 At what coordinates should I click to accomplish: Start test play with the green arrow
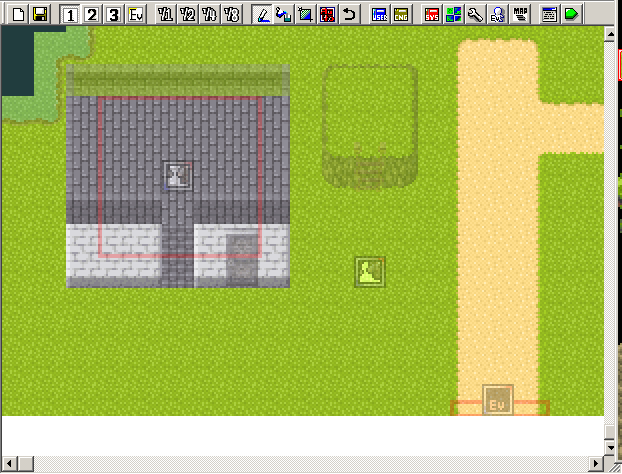pyautogui.click(x=570, y=14)
